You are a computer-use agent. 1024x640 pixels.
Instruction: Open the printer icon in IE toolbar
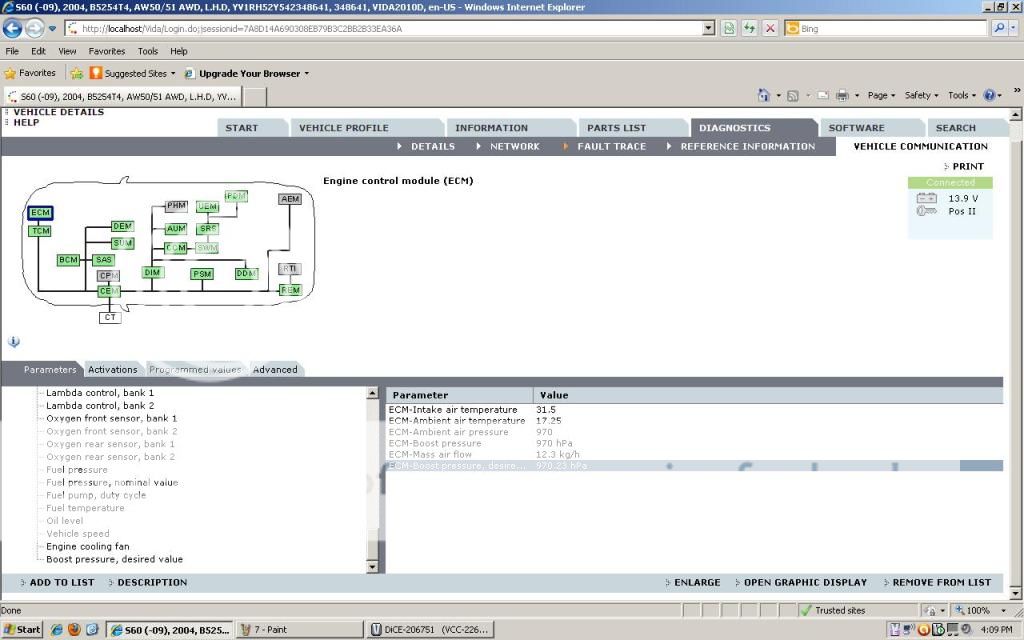point(842,95)
